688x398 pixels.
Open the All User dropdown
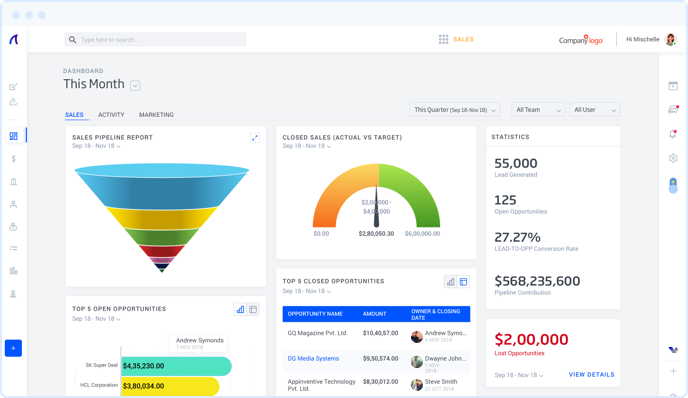595,110
